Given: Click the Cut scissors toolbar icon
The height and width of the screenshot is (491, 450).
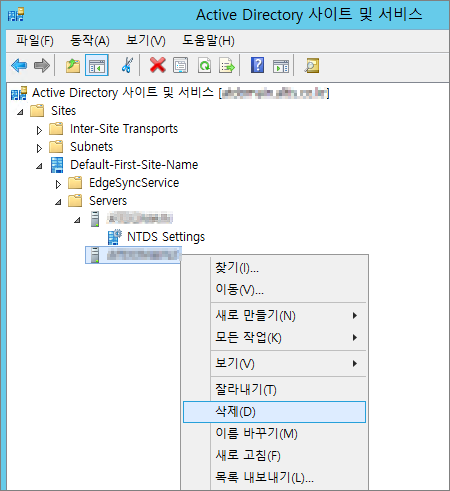Looking at the screenshot, I should 127,65.
